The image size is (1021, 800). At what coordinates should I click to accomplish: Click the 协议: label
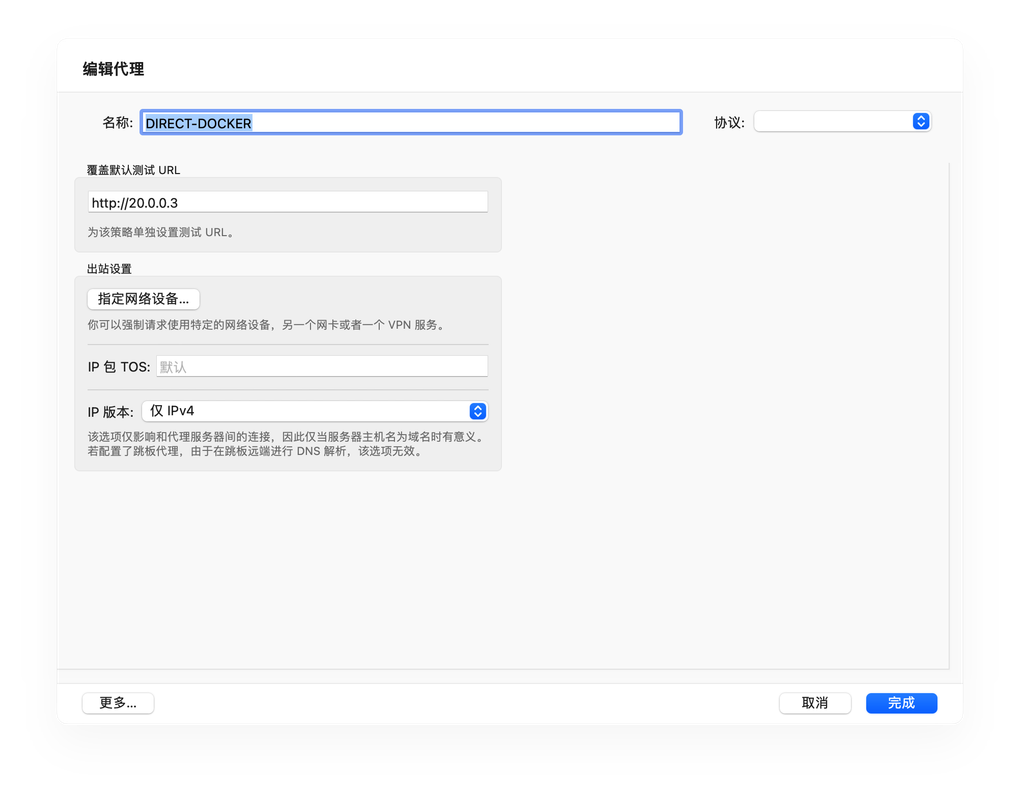pos(729,122)
